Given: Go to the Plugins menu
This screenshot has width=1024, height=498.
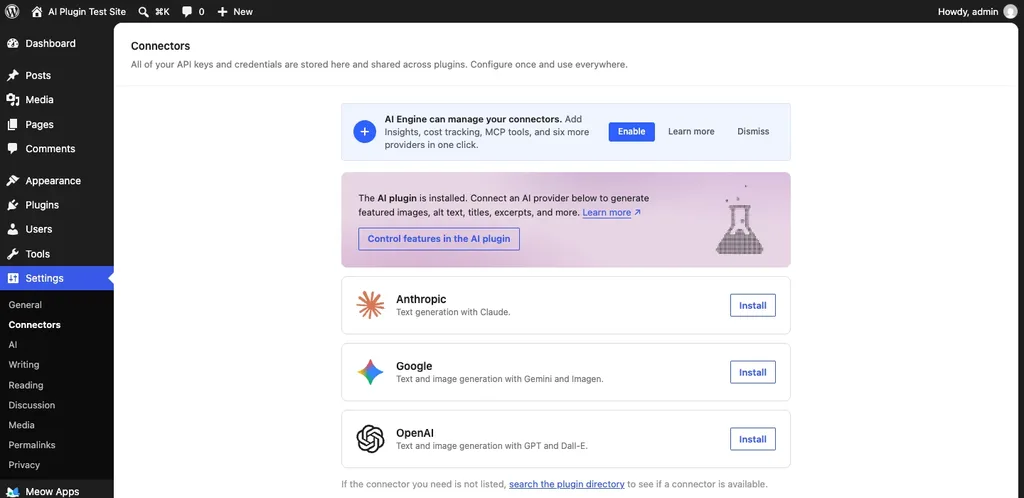Looking at the screenshot, I should pos(57,205).
